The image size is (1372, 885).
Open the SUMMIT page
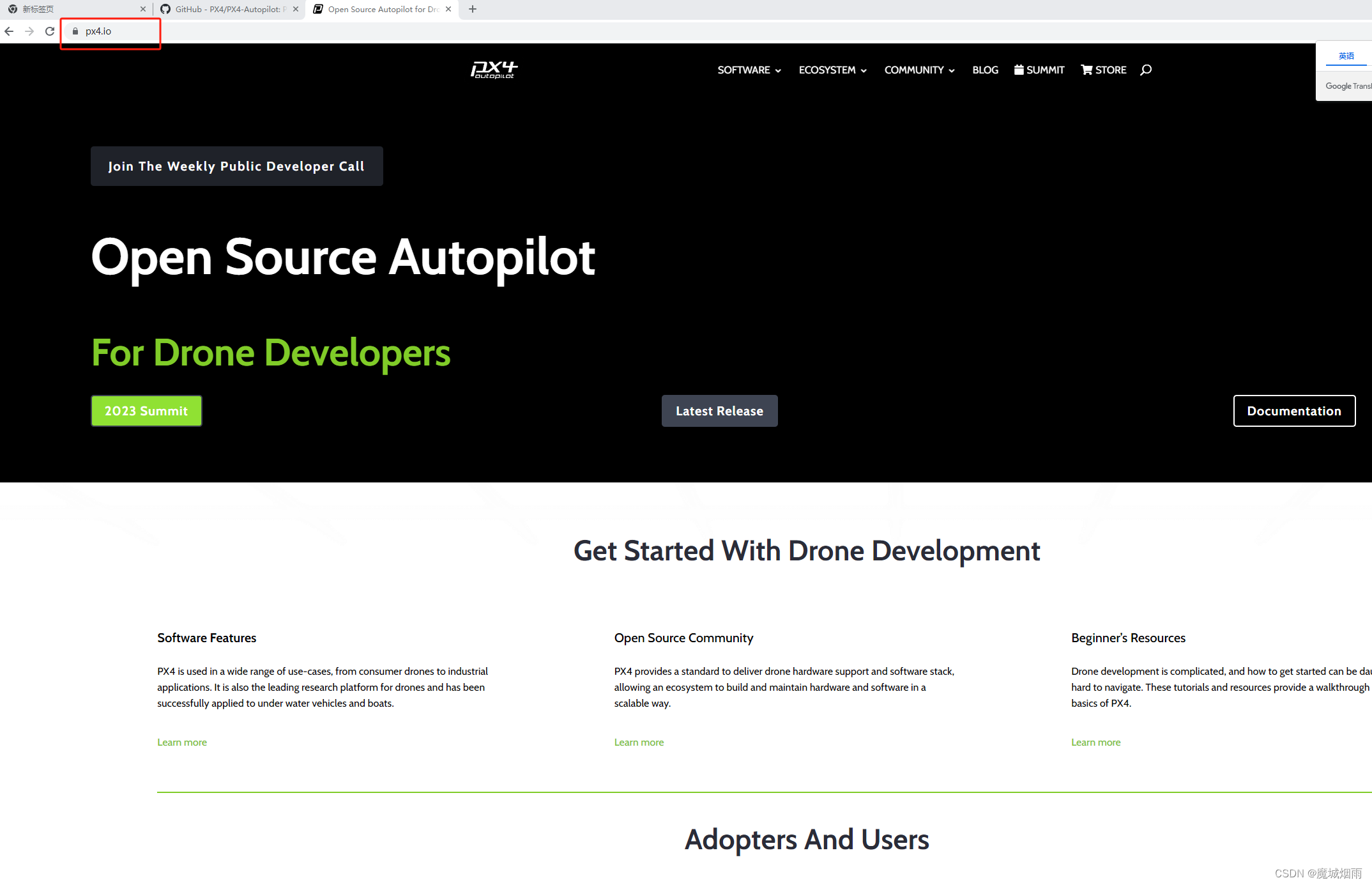(1039, 70)
